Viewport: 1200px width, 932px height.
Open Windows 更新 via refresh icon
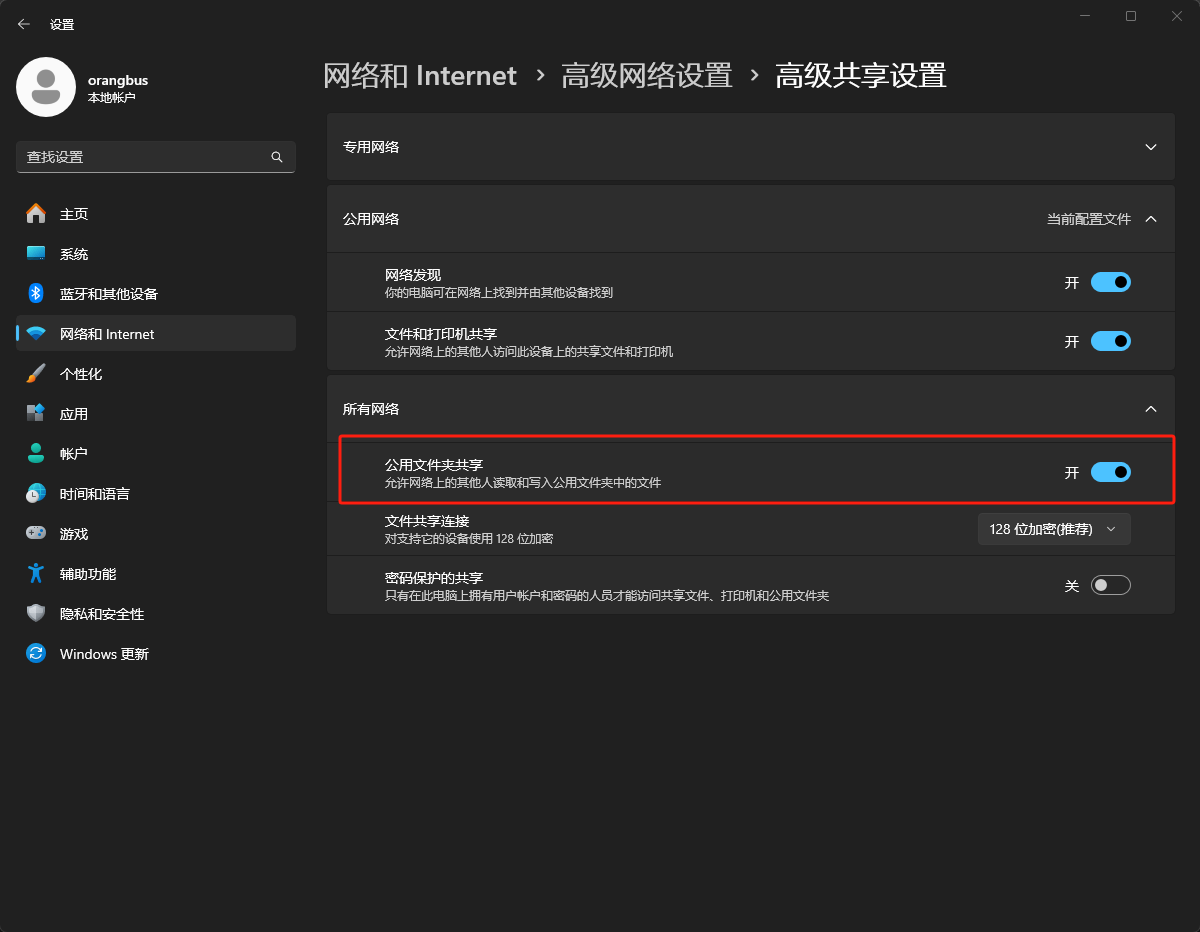coord(36,654)
